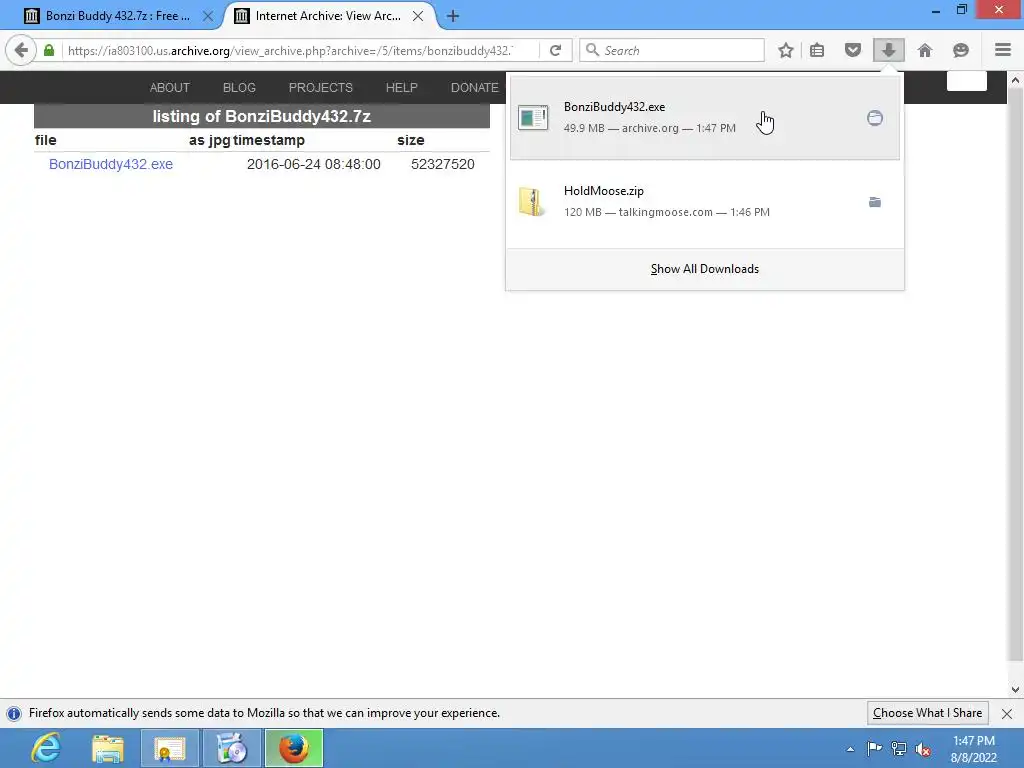
Task: Open the Firefox hamburger menu
Action: (1003, 50)
